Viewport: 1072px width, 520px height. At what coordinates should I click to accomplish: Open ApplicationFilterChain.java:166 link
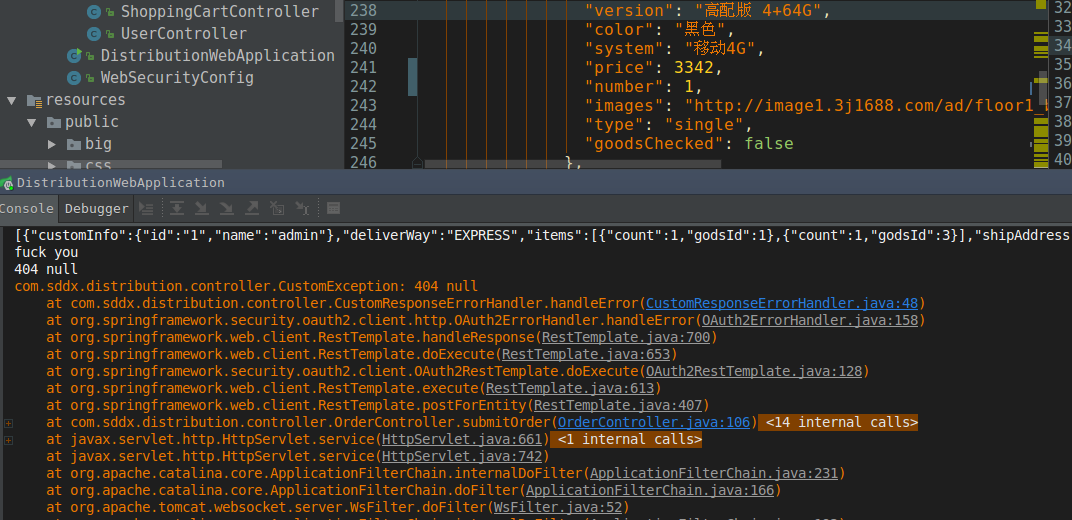point(650,491)
